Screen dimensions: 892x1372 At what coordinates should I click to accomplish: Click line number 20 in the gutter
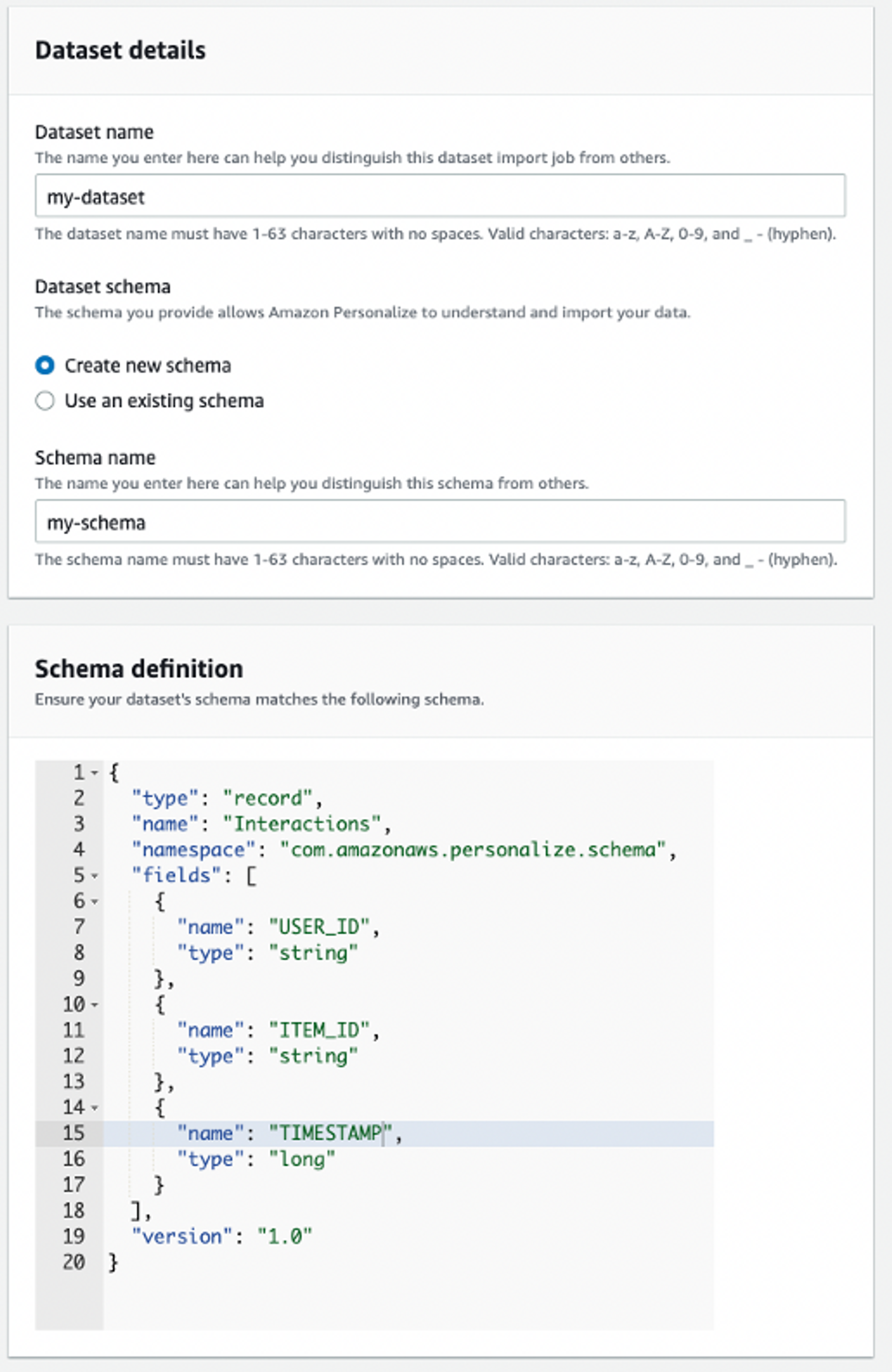click(x=74, y=1262)
